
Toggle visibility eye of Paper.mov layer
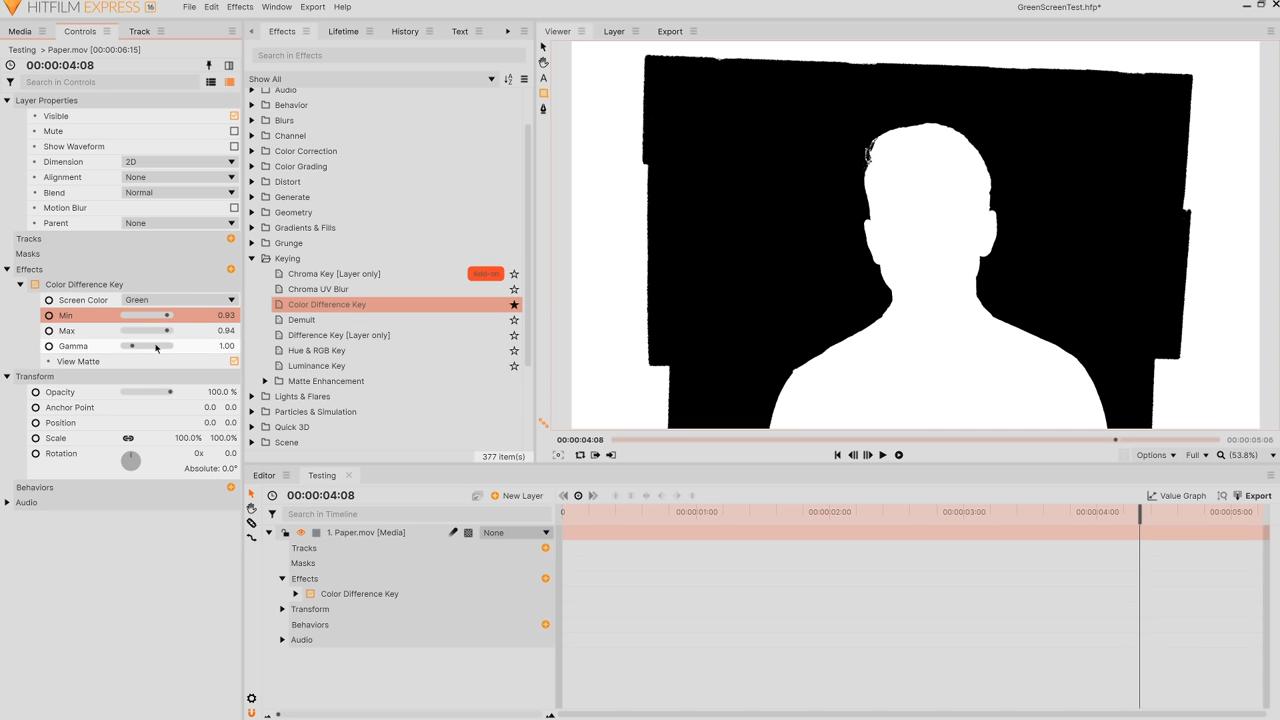(300, 532)
